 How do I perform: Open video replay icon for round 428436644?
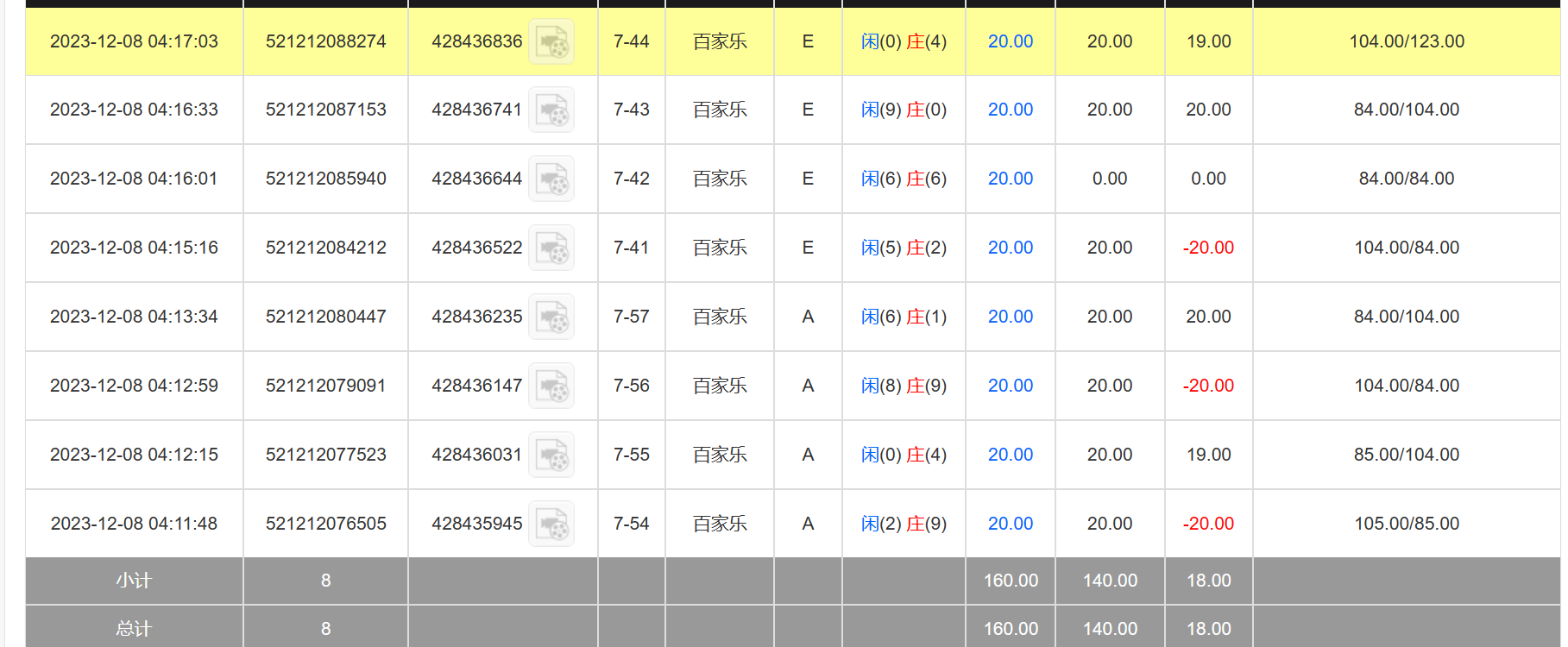coord(551,179)
